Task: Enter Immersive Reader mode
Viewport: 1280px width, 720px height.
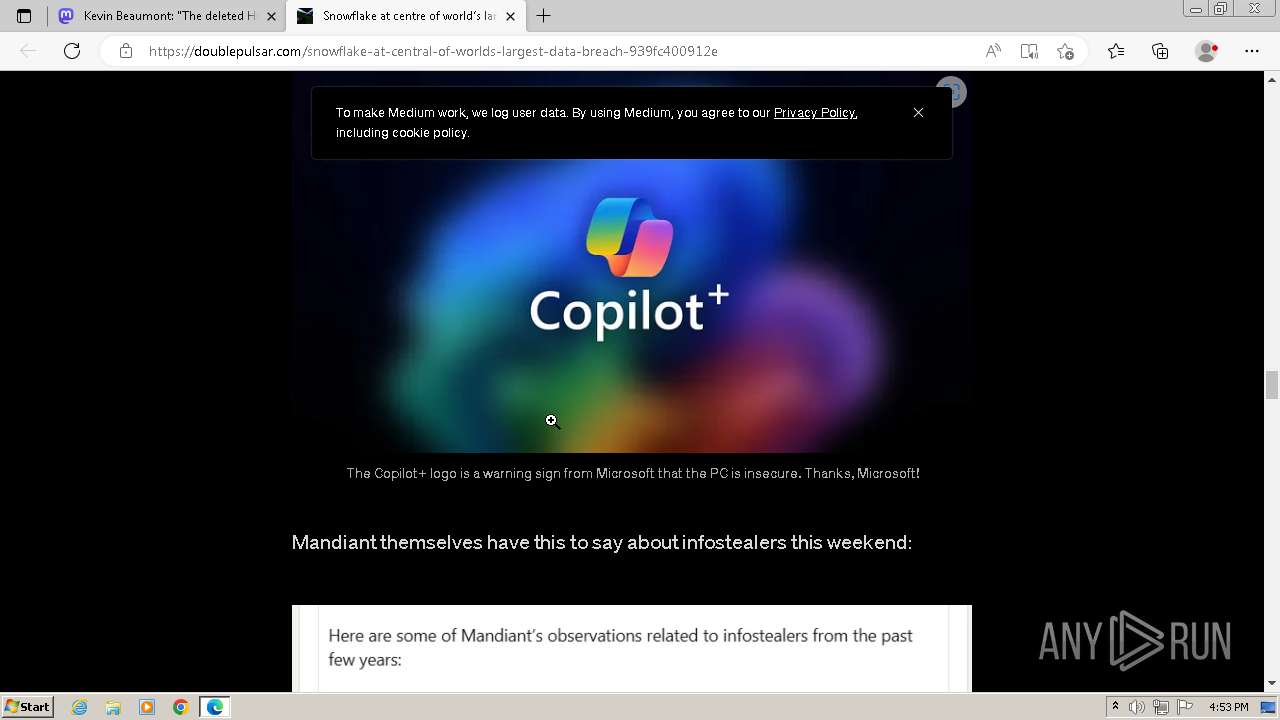Action: click(x=1029, y=51)
